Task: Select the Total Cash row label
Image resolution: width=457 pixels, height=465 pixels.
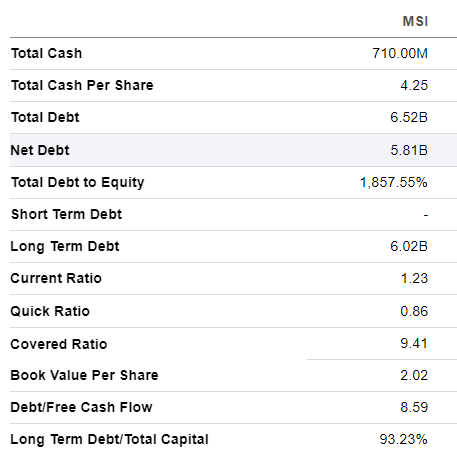Action: pyautogui.click(x=46, y=53)
